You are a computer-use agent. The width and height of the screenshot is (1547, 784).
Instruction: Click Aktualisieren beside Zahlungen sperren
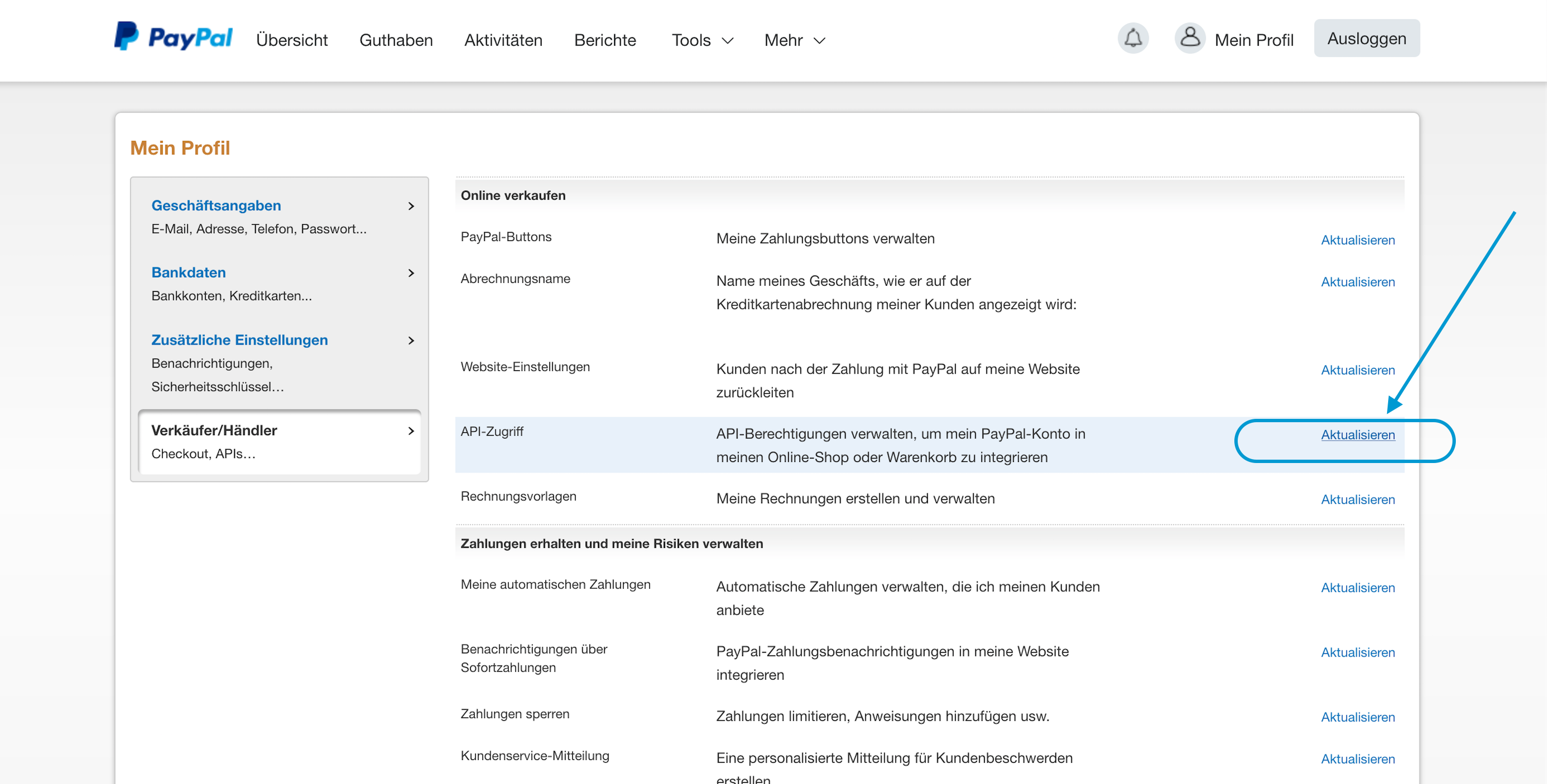[1357, 717]
